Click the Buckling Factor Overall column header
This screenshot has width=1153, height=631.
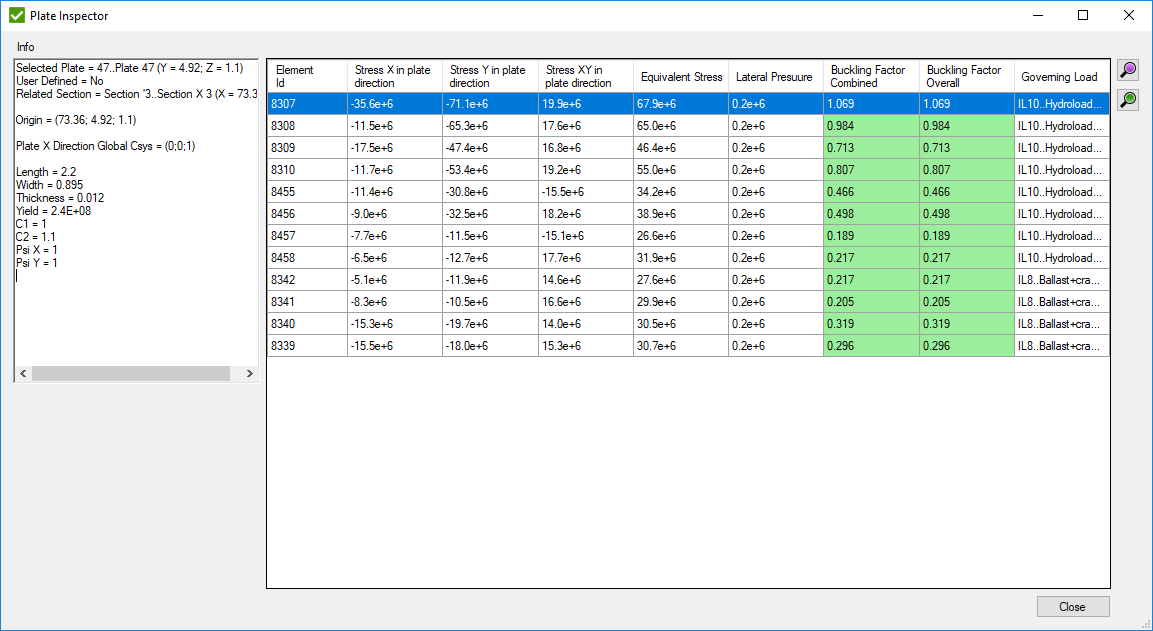pyautogui.click(x=966, y=76)
